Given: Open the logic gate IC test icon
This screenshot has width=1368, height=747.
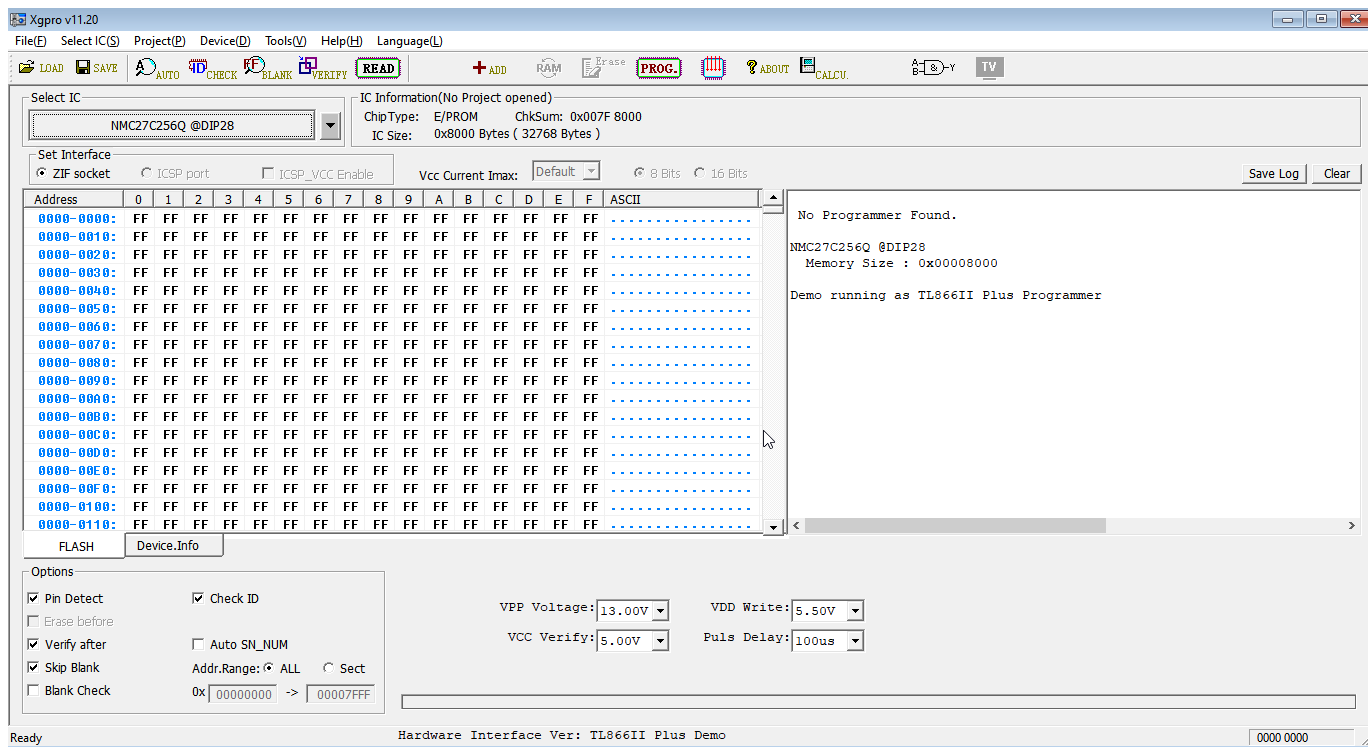Looking at the screenshot, I should 933,68.
